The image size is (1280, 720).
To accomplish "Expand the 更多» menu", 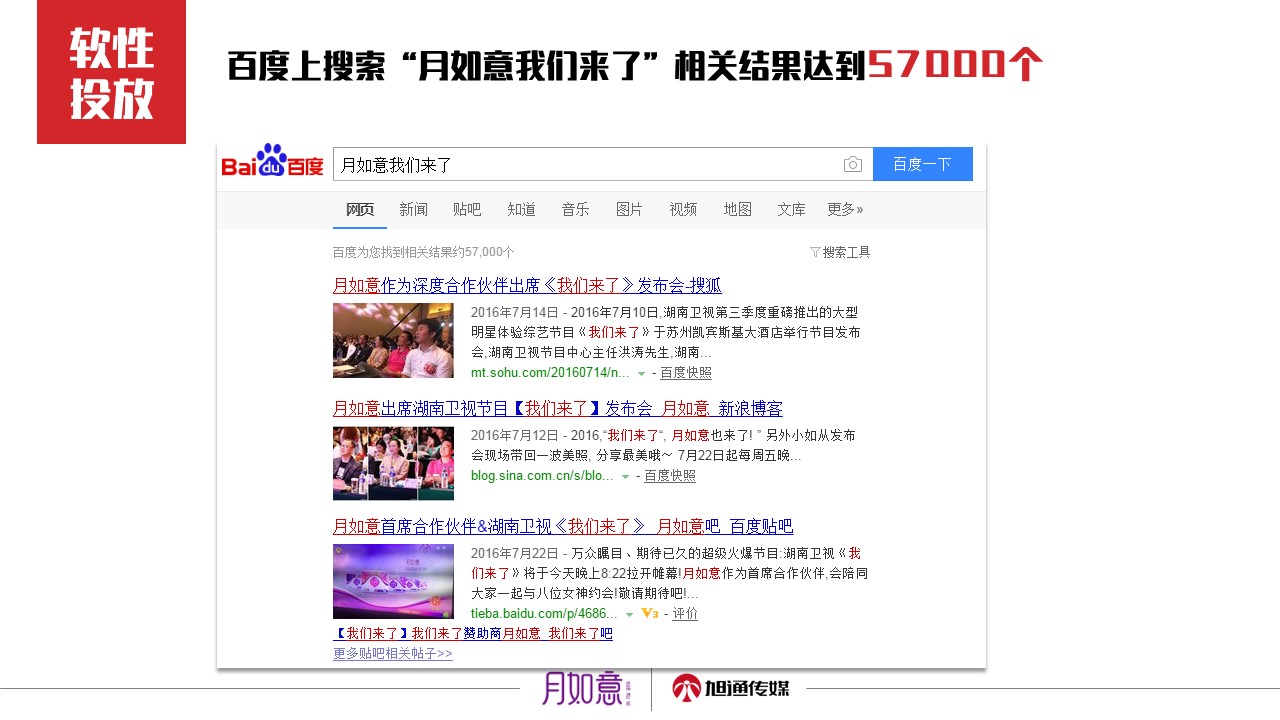I will click(x=845, y=209).
